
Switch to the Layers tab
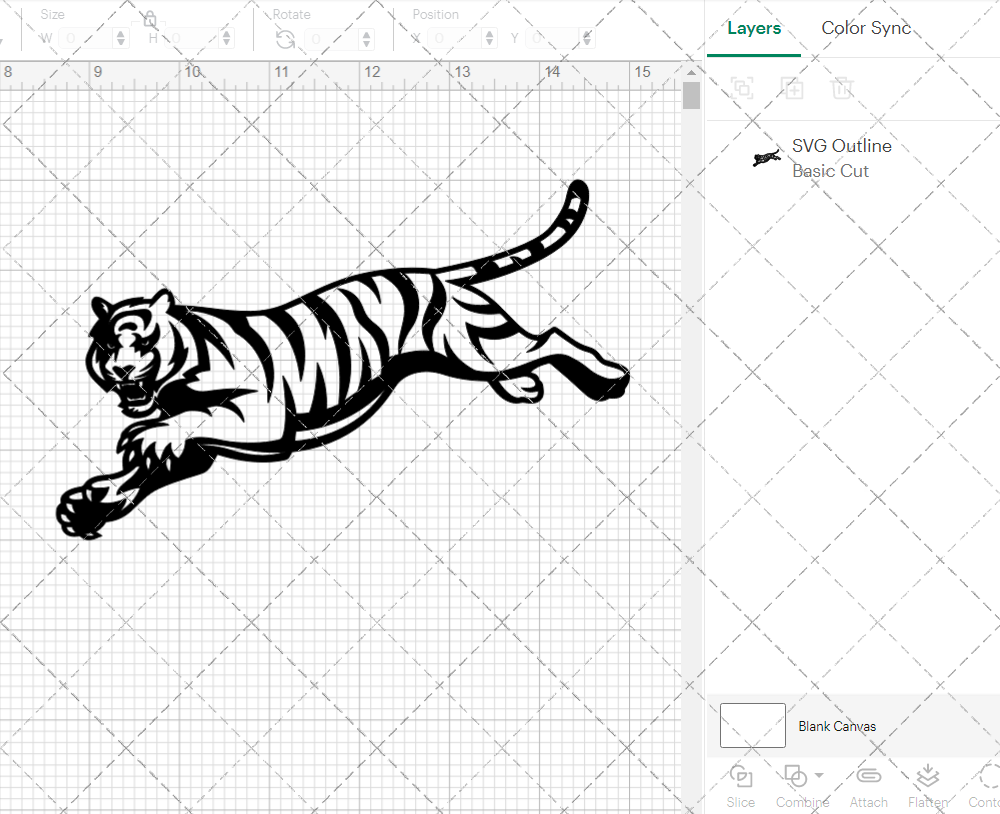[x=754, y=29]
